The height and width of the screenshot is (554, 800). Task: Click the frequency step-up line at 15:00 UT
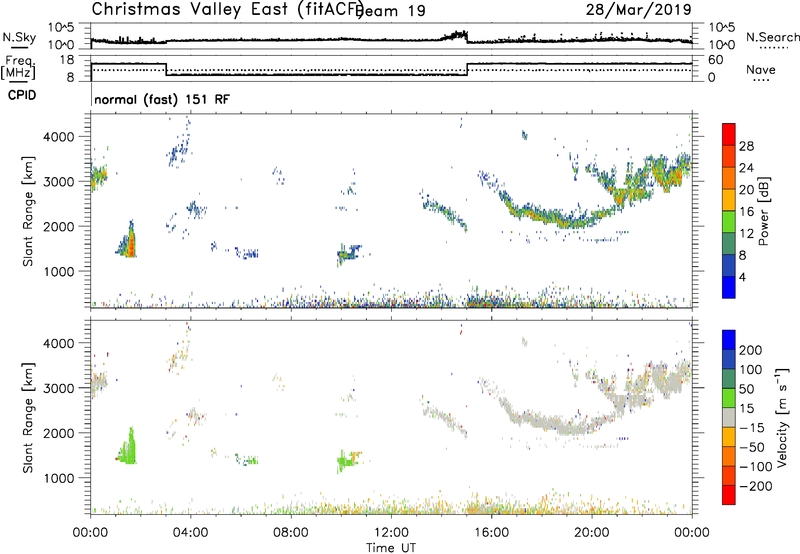point(467,69)
